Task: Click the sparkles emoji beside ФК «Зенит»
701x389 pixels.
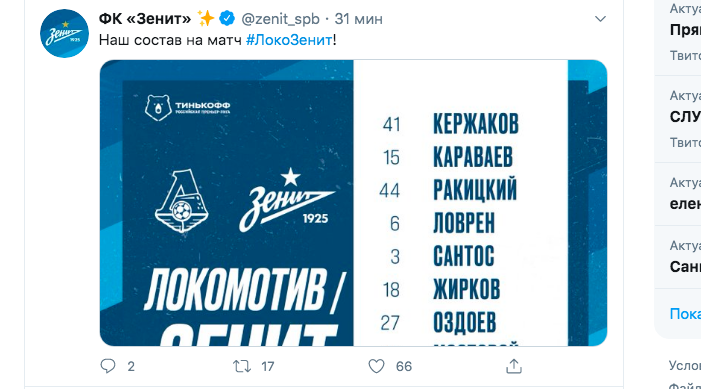Action: [x=206, y=19]
